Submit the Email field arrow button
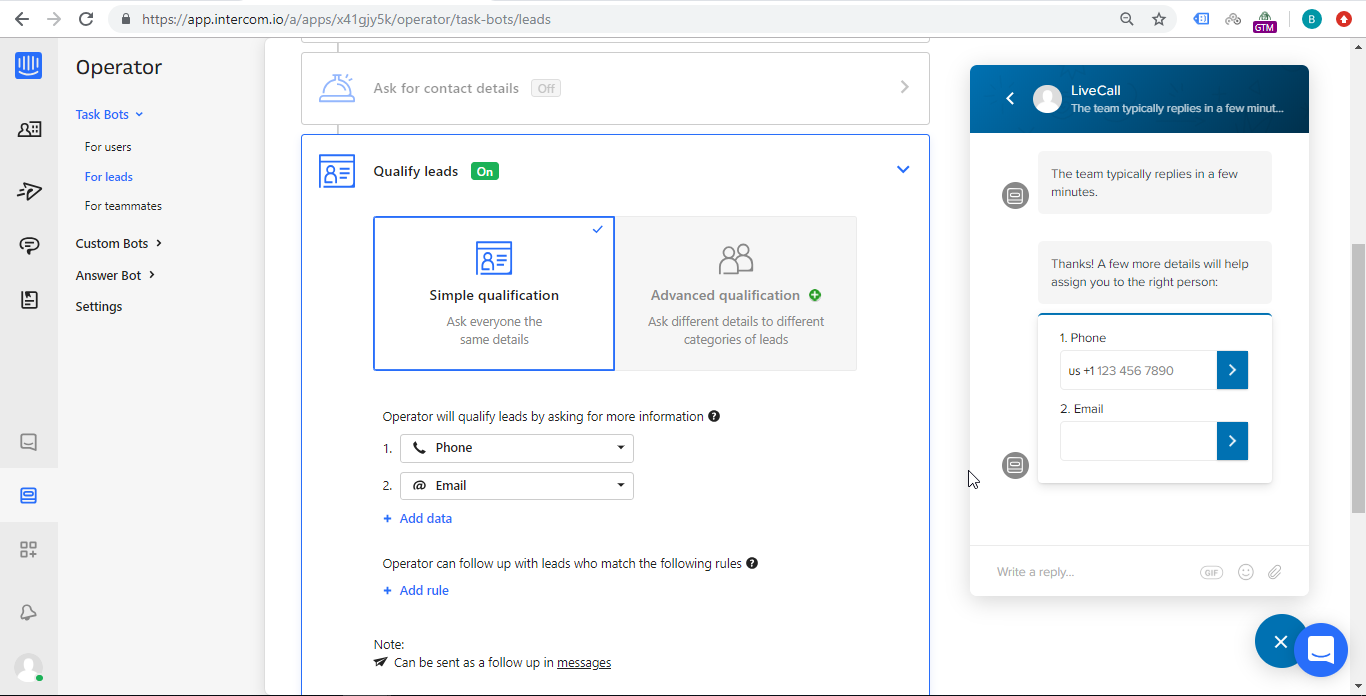Viewport: 1366px width, 696px height. pos(1232,441)
